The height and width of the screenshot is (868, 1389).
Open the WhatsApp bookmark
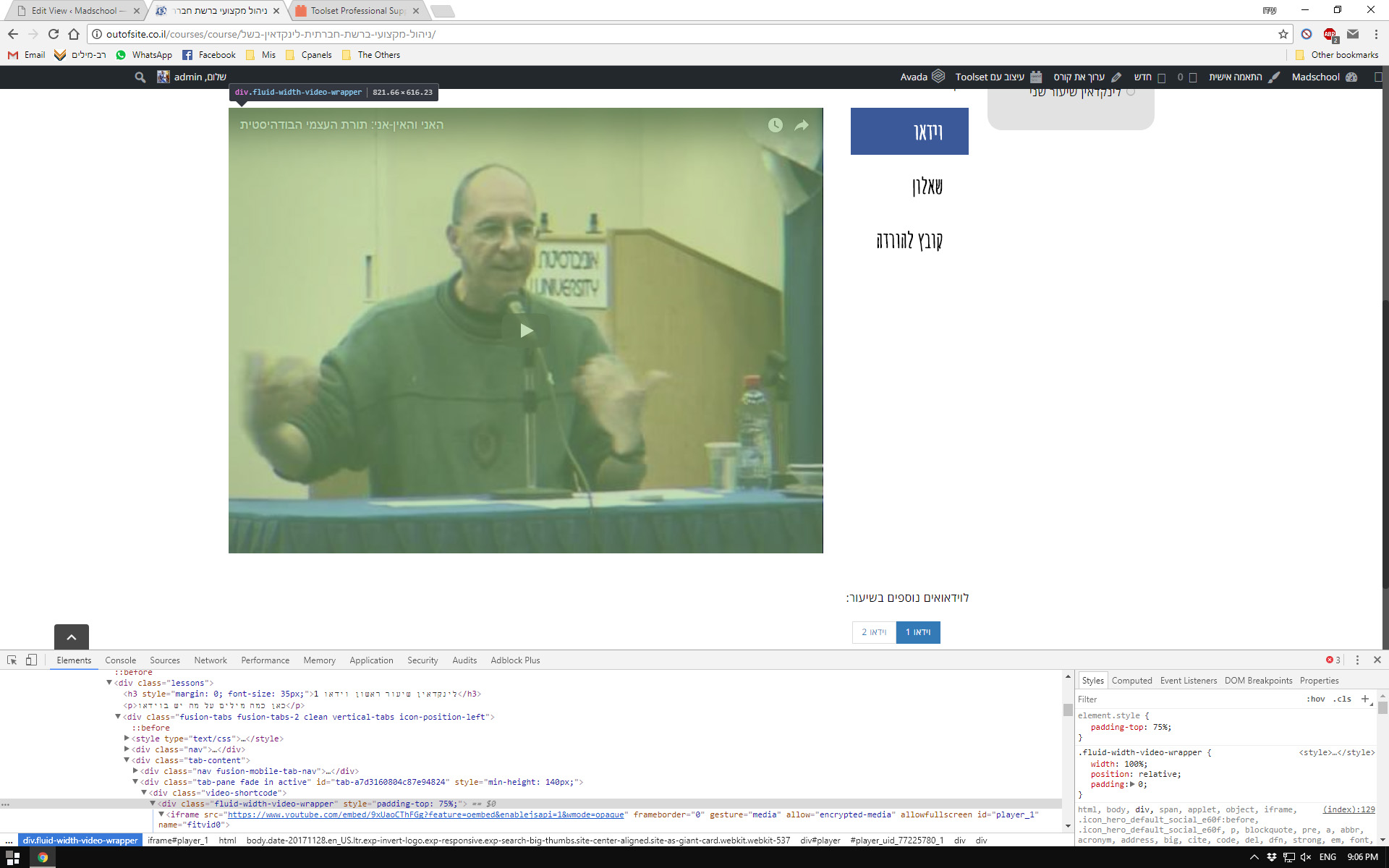coord(144,55)
